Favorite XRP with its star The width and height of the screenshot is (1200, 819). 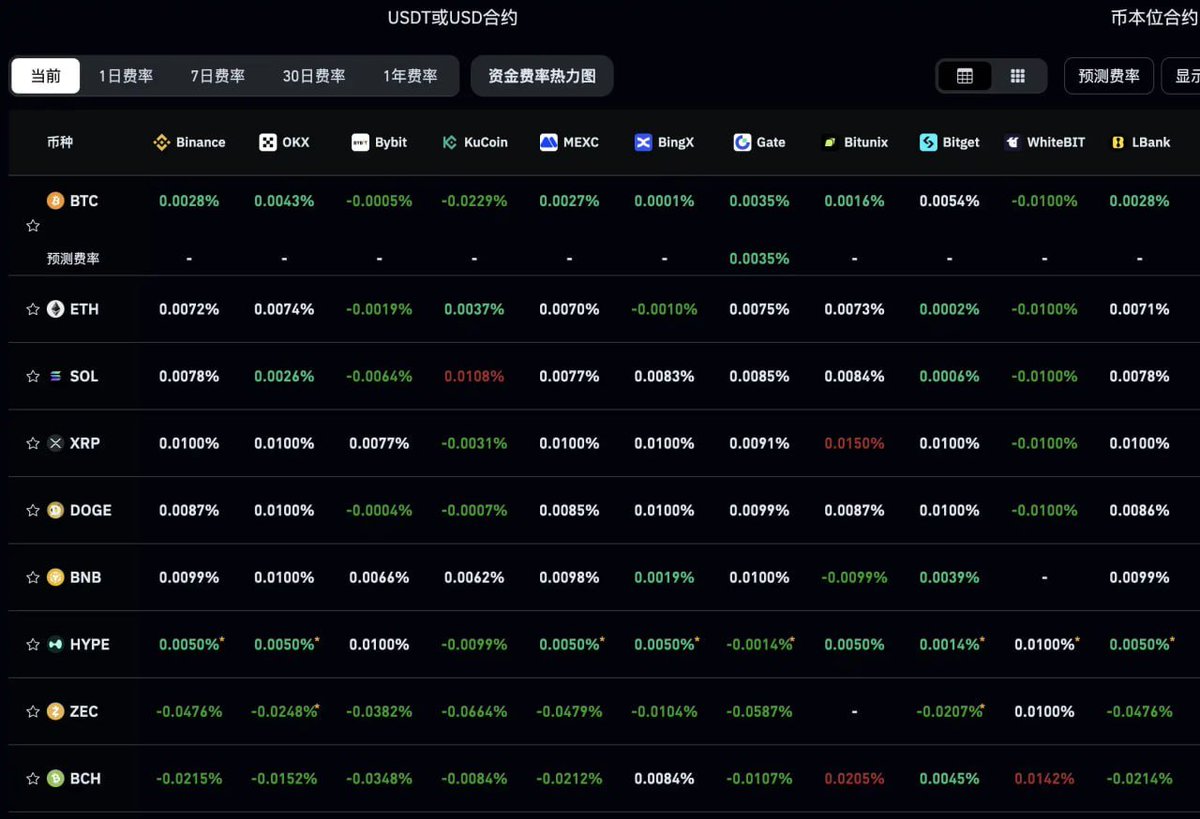coord(33,443)
